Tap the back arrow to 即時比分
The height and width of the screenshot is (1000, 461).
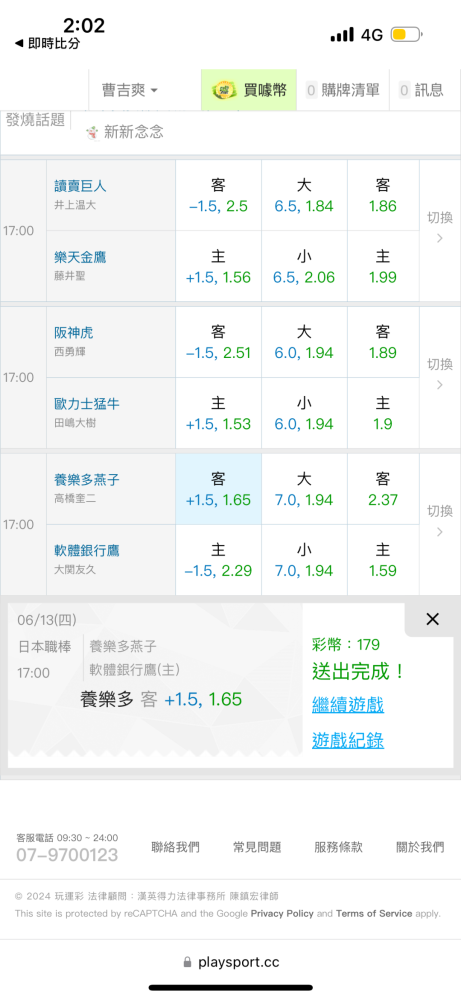pyautogui.click(x=19, y=44)
